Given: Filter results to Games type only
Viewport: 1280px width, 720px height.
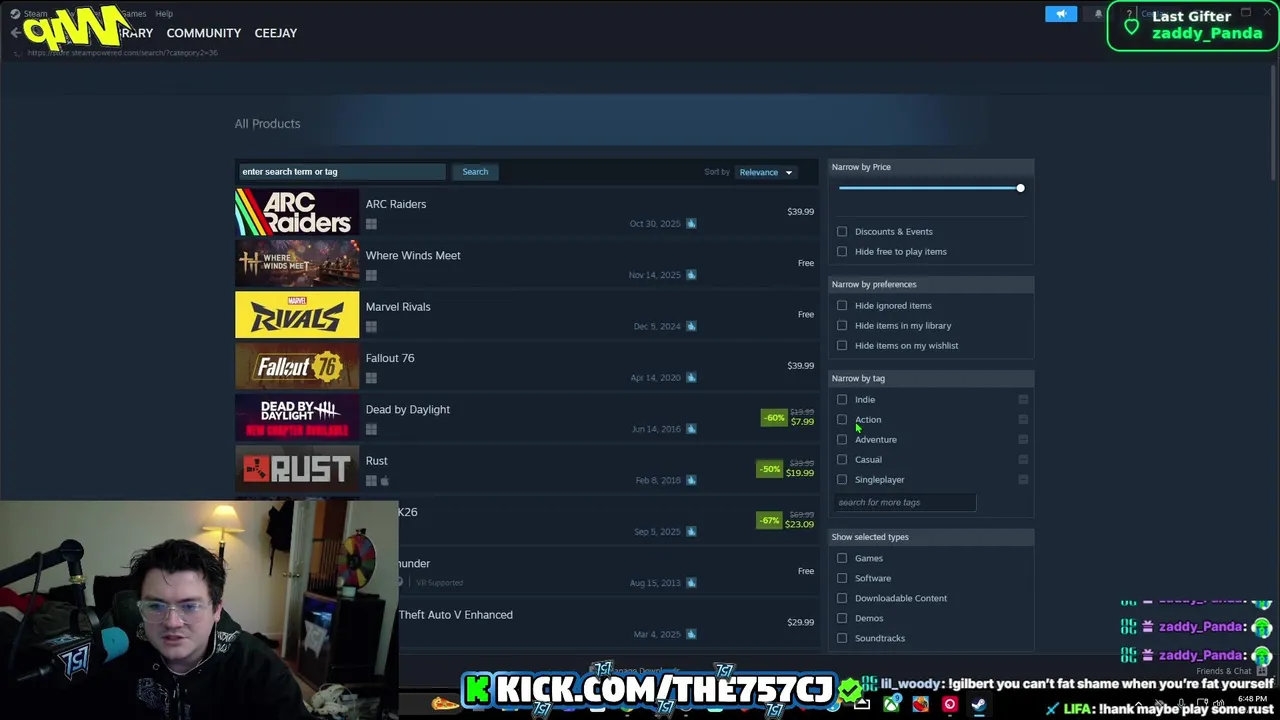Looking at the screenshot, I should point(842,558).
